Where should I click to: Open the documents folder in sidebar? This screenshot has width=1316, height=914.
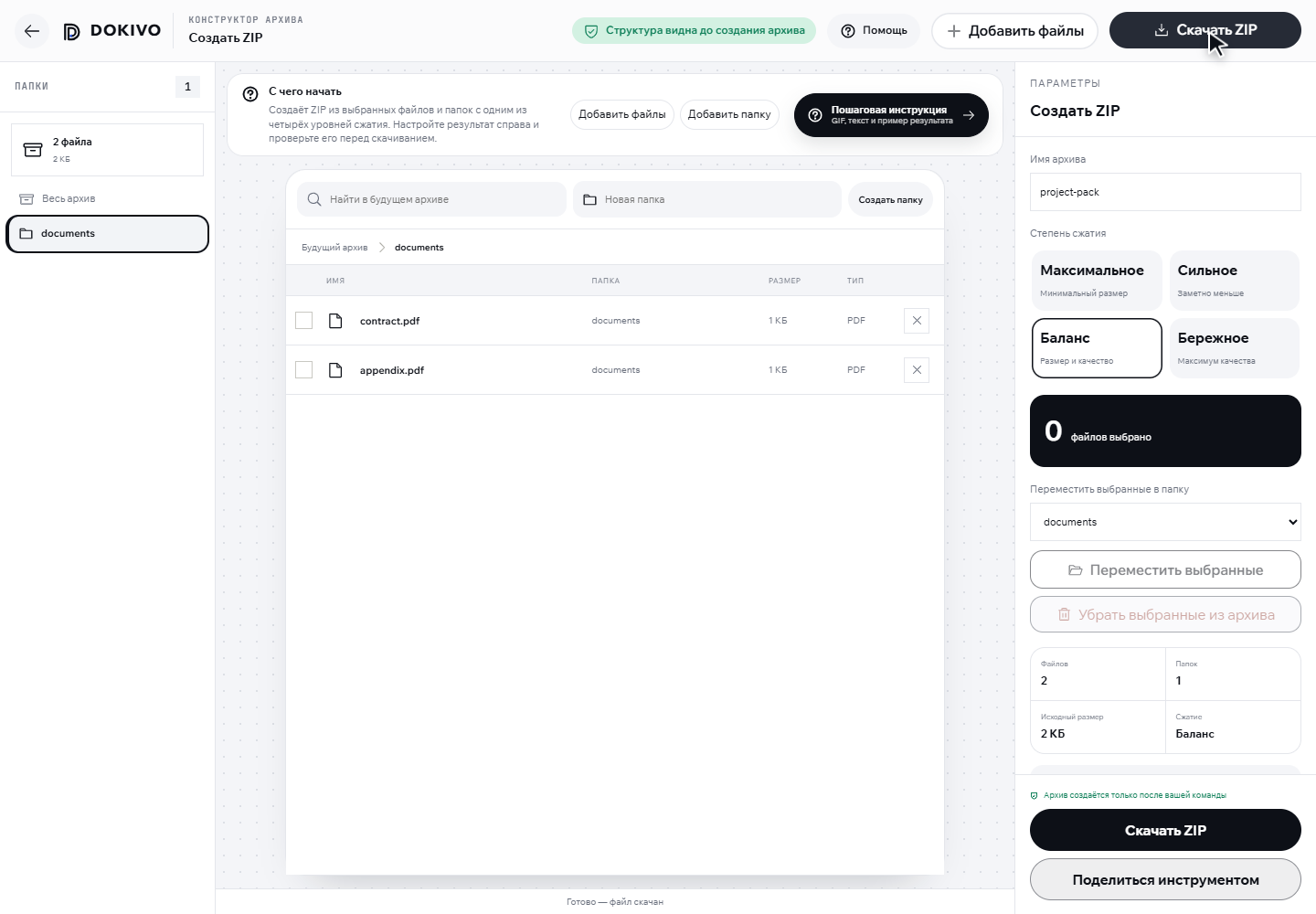tap(108, 234)
